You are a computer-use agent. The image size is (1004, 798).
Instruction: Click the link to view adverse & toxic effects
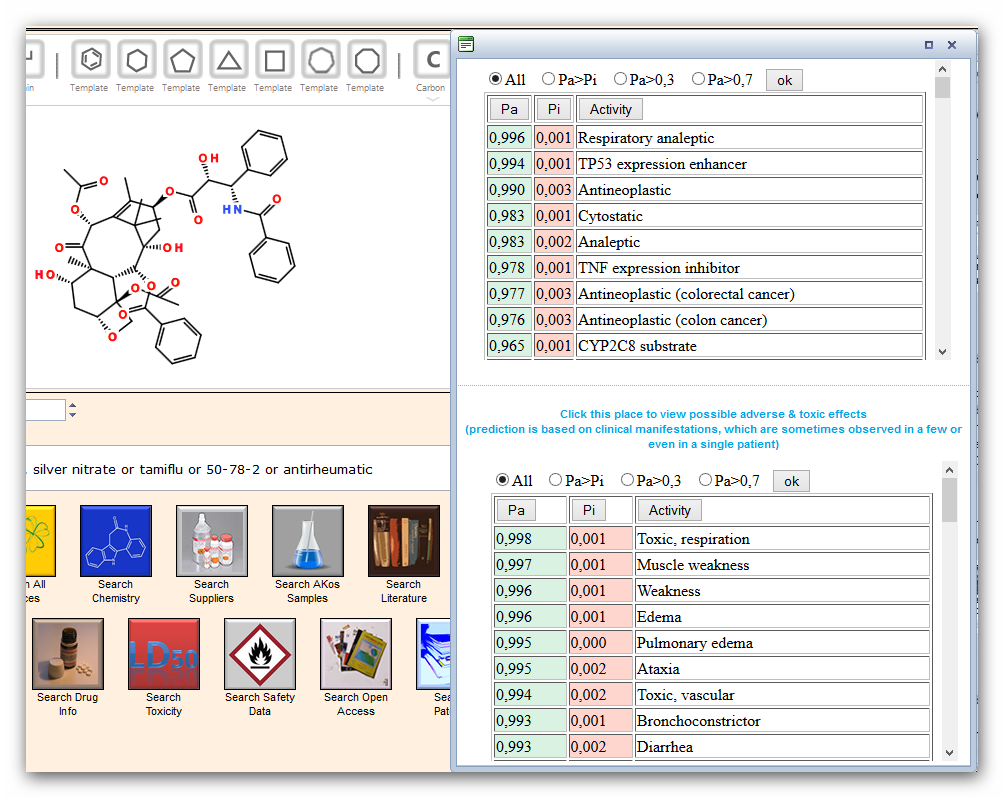coord(713,429)
